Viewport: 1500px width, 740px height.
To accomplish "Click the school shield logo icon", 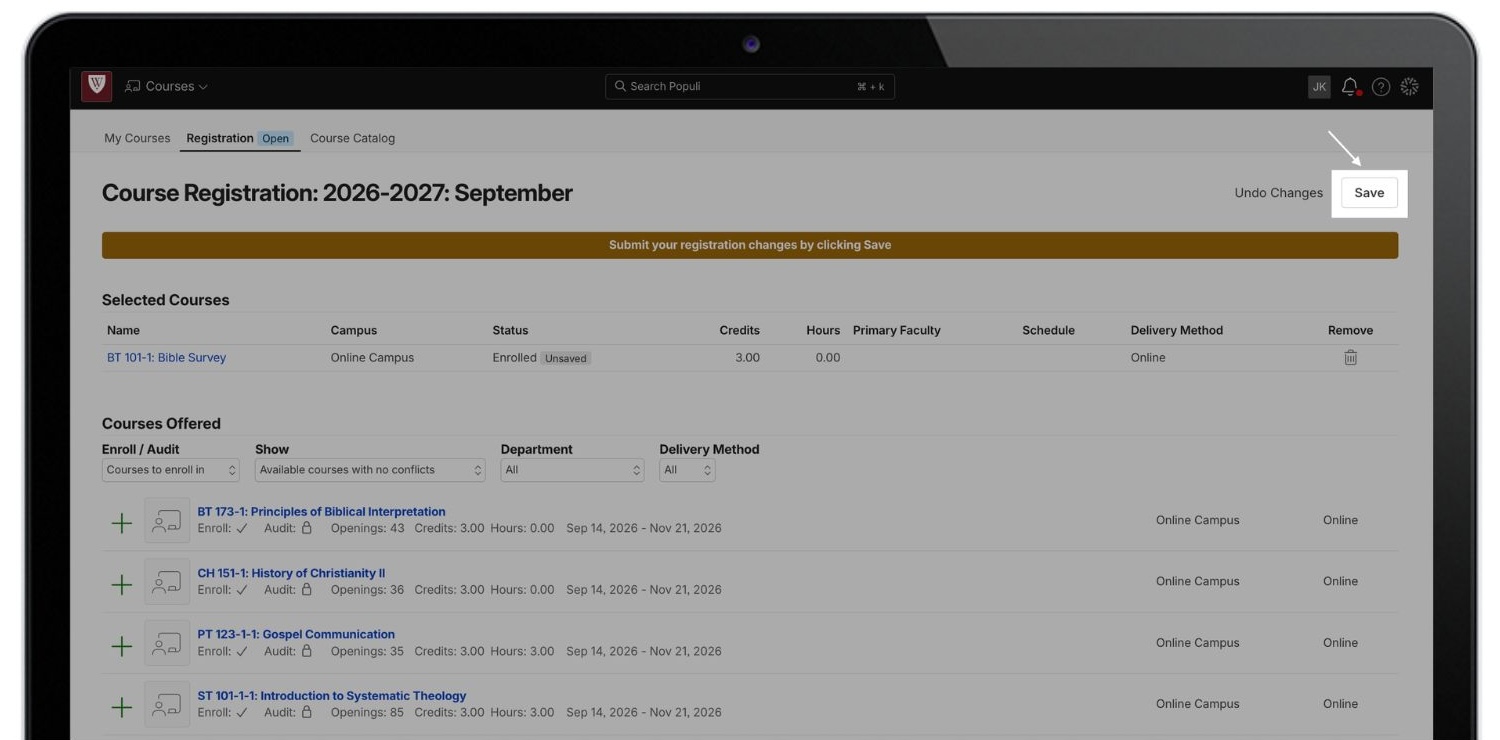I will tap(96, 86).
